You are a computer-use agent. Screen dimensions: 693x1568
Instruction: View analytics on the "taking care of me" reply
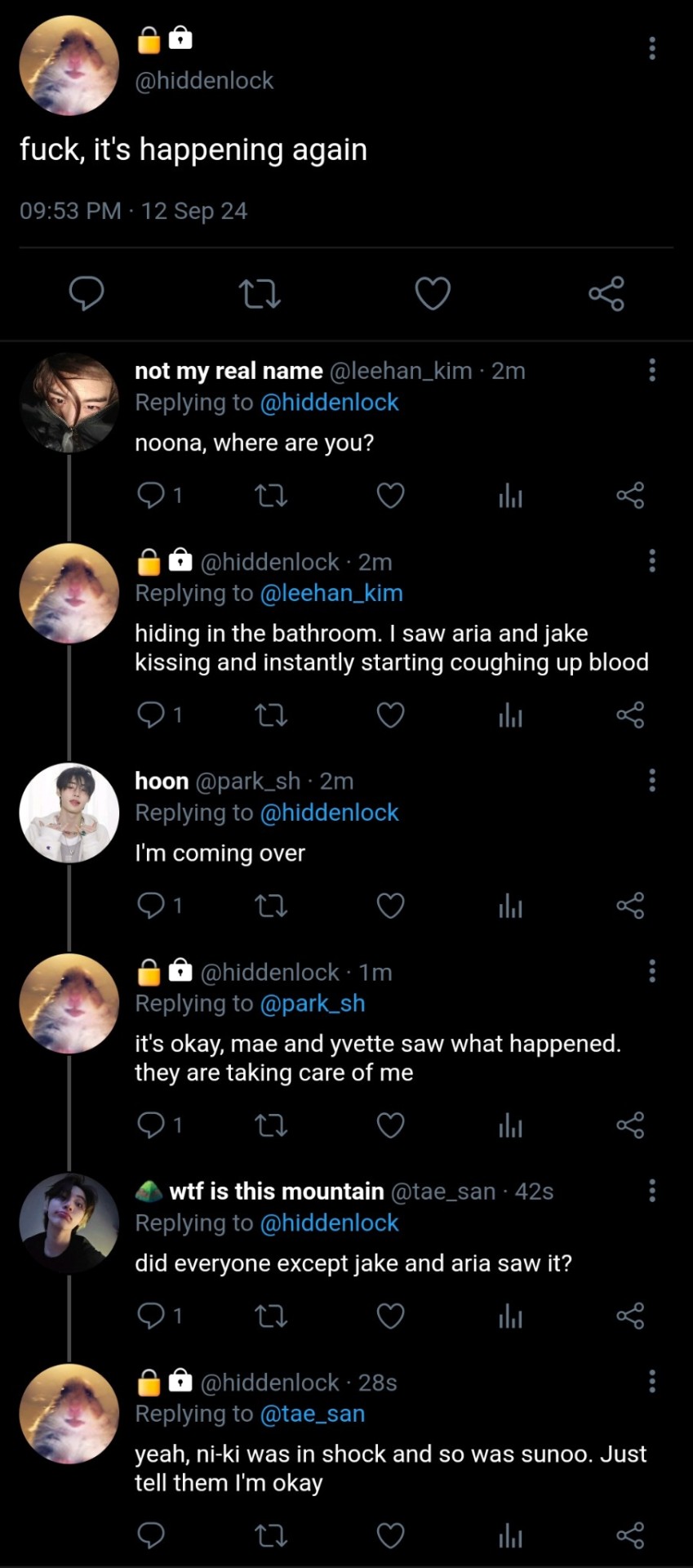510,1125
